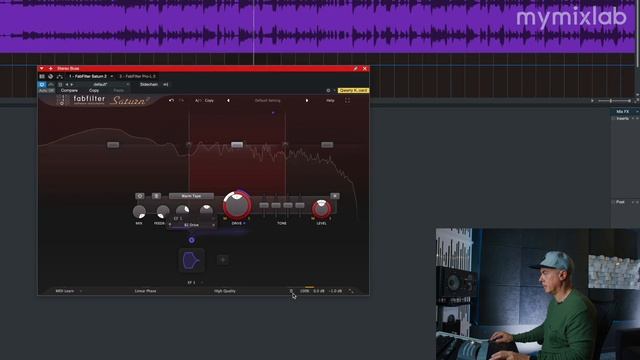Viewport: 640px width, 360px height.
Task: Open the Saturn Help menu
Action: (x=330, y=100)
